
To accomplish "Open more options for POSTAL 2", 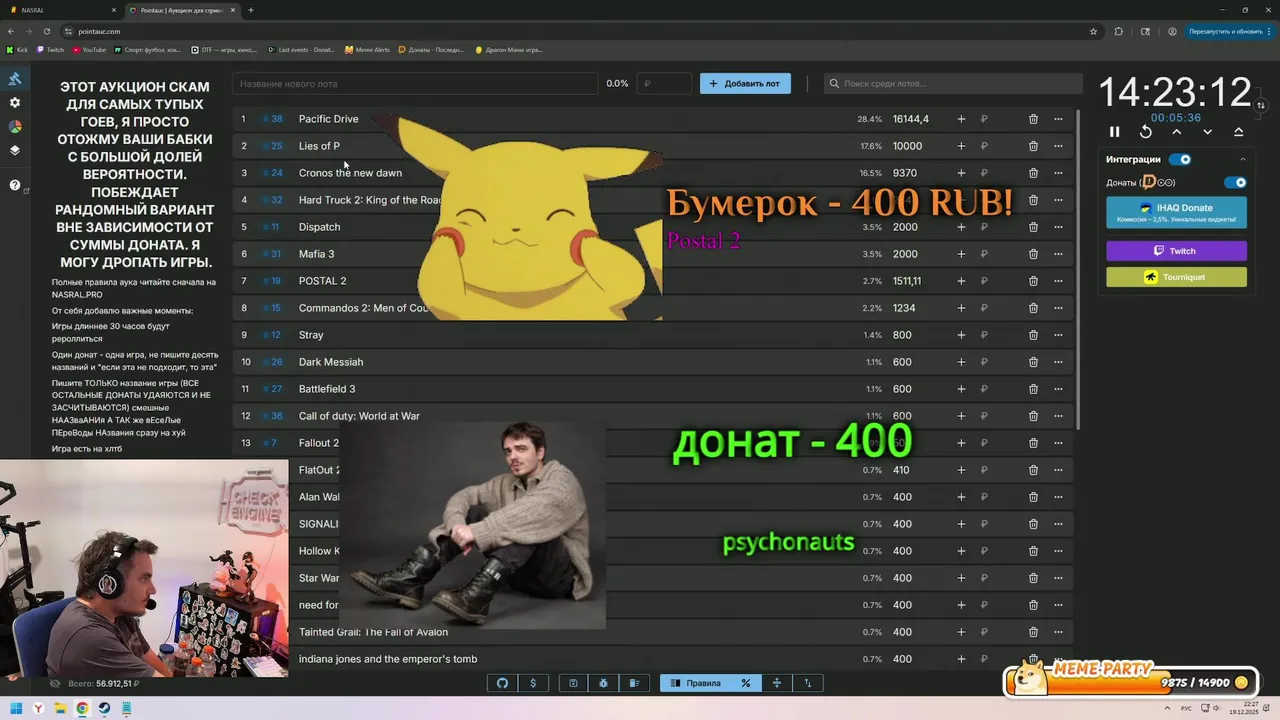I will 1059,281.
